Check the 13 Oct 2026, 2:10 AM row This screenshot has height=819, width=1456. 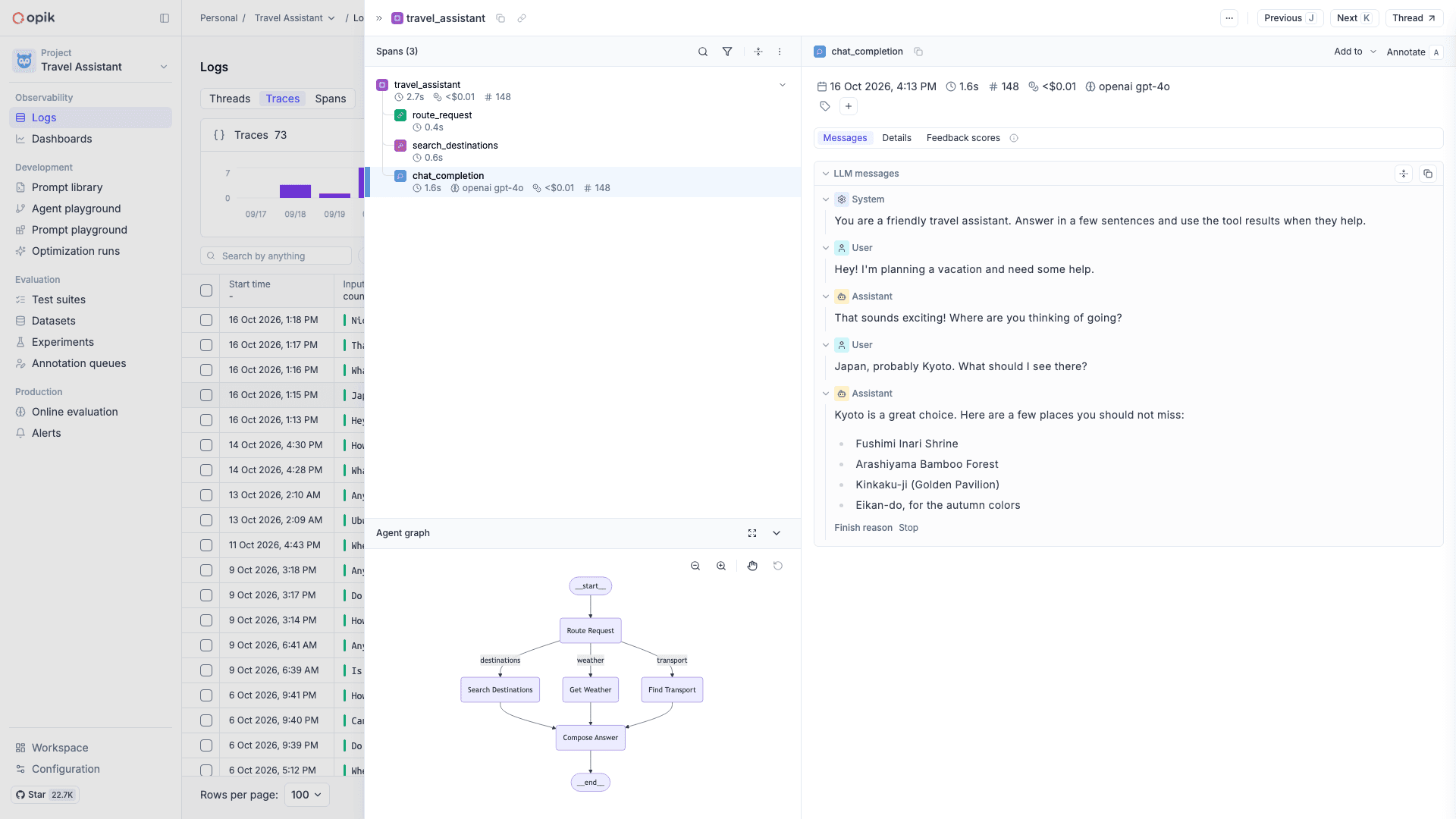[206, 495]
